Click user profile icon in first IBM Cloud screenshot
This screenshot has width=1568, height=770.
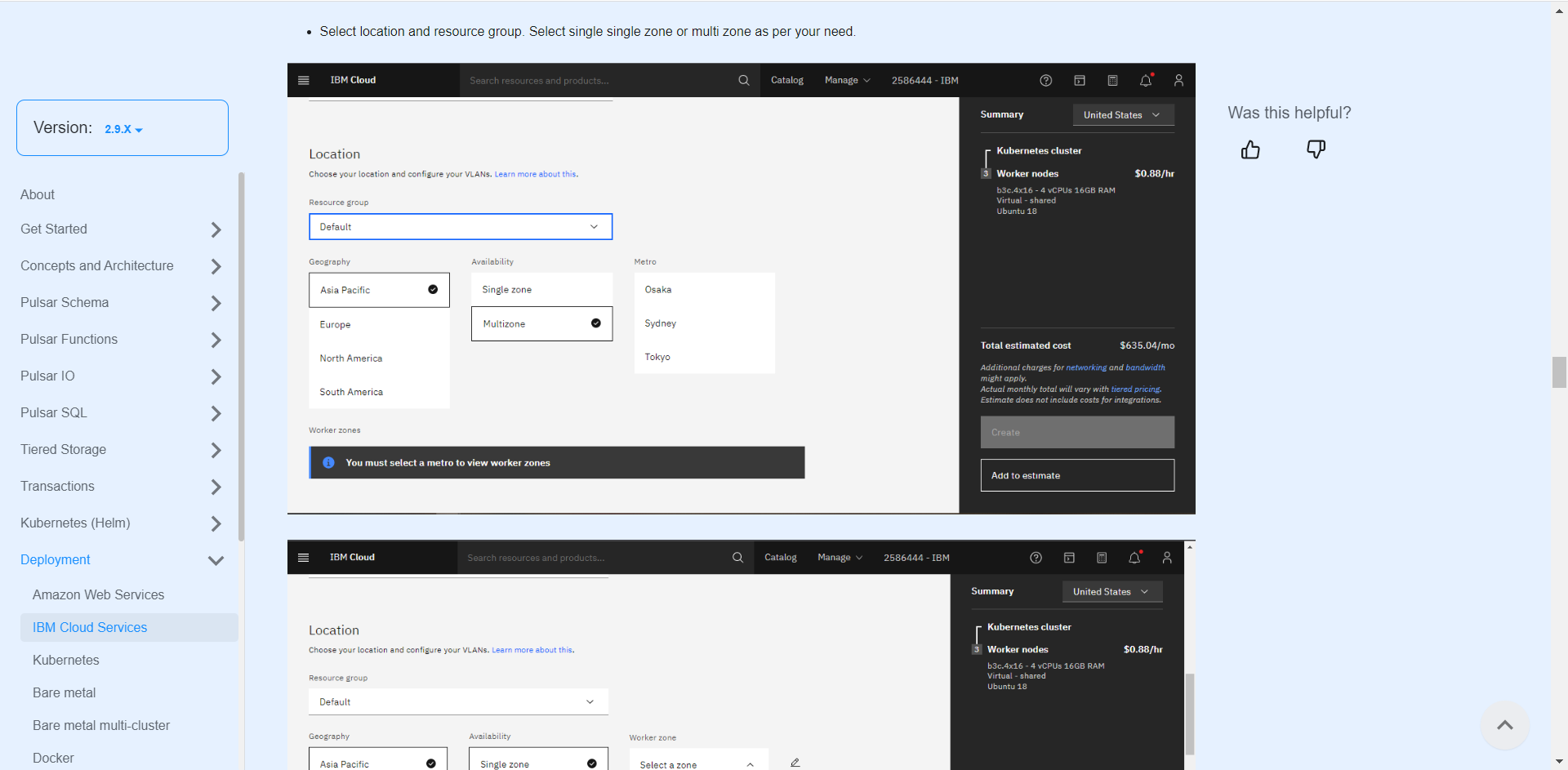tap(1178, 80)
